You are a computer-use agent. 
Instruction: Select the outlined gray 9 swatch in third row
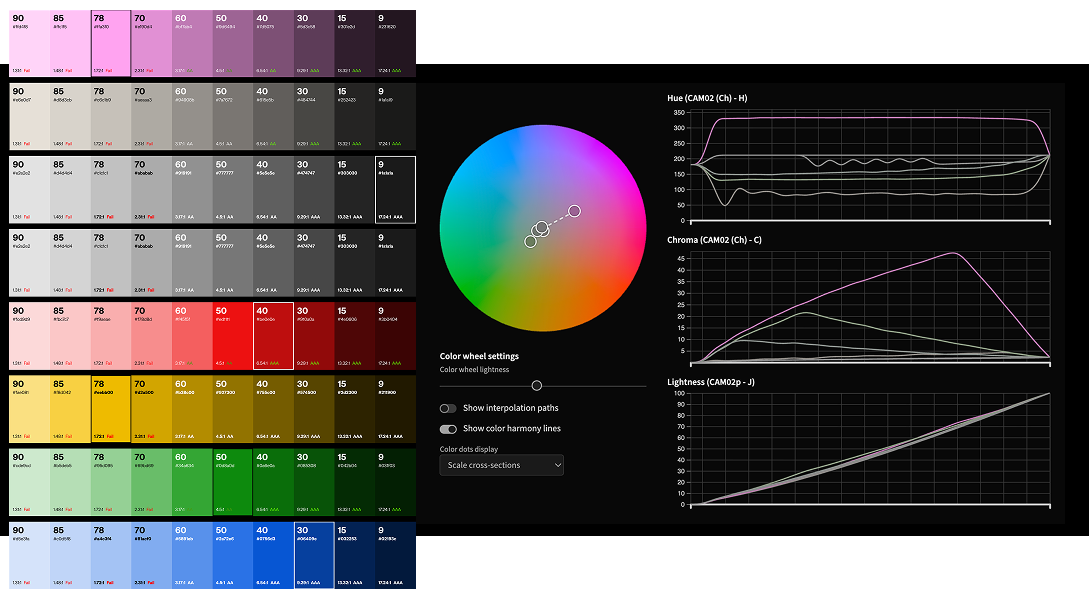click(x=396, y=190)
